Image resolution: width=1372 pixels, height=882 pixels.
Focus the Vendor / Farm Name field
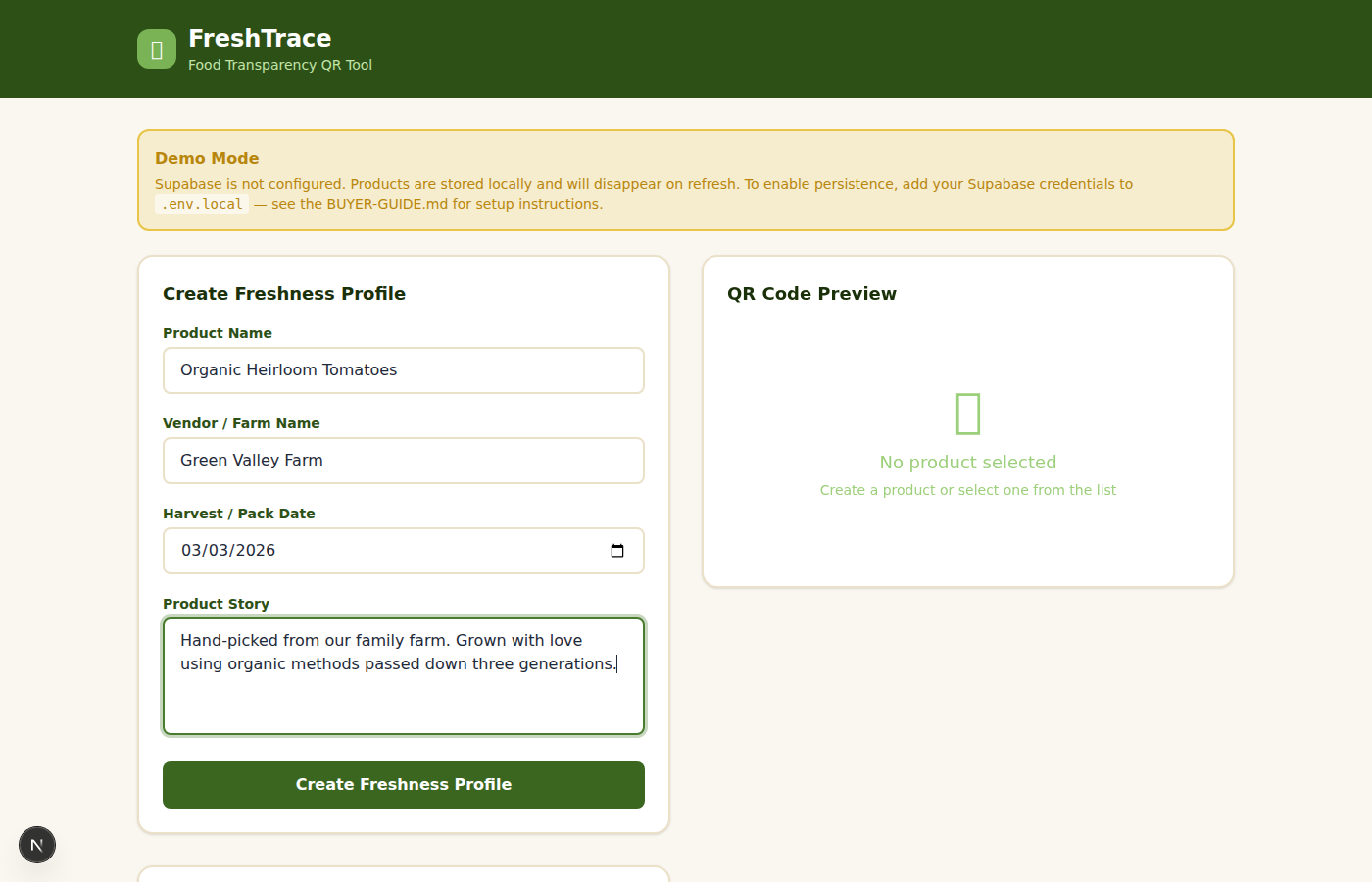tap(403, 461)
